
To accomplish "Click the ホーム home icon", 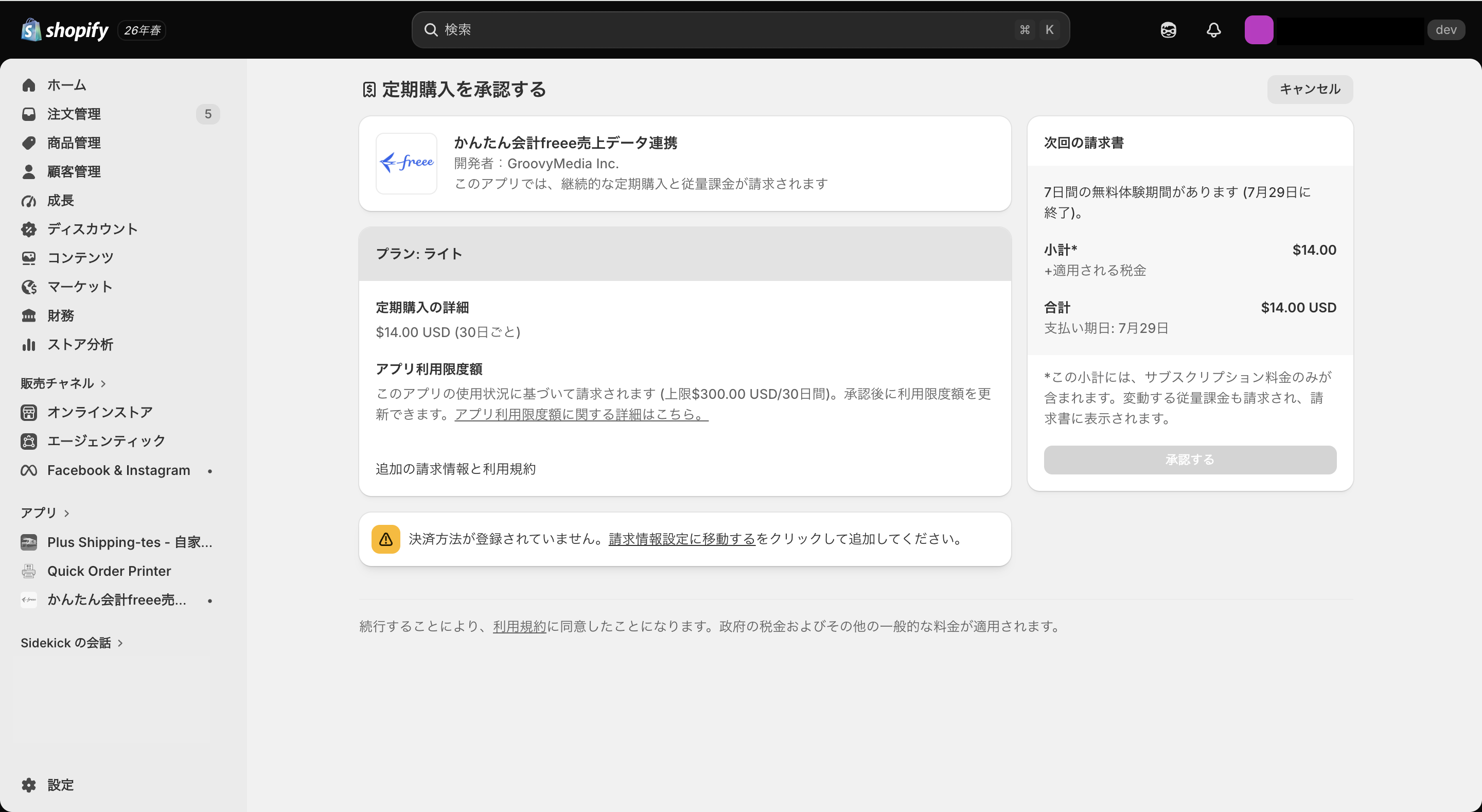I will (29, 85).
